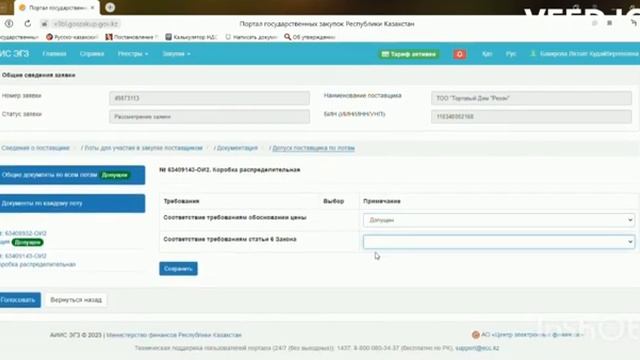Open the Русско-казахский bookmark
This screenshot has height=360, width=640.
coord(72,37)
